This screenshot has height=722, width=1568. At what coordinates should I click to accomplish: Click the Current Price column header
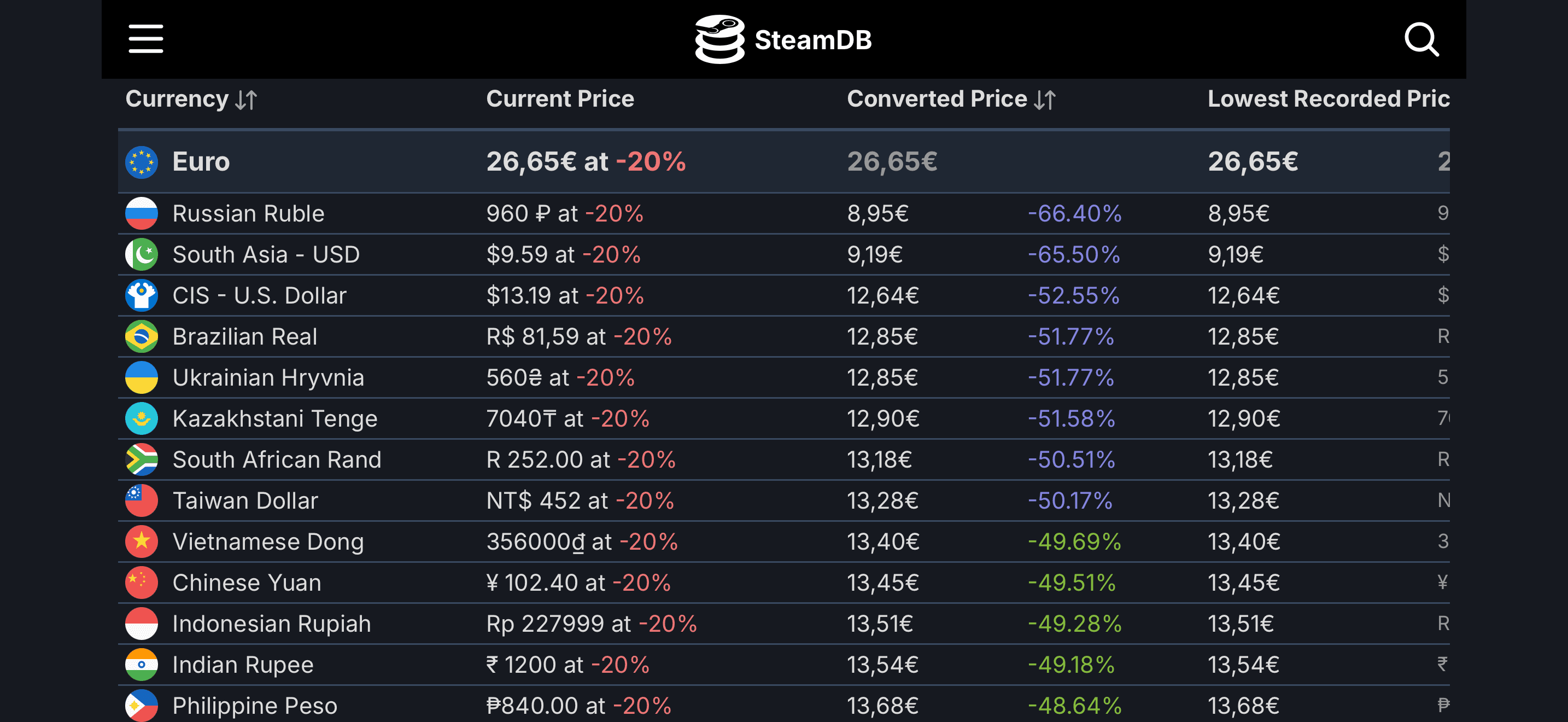coord(560,99)
